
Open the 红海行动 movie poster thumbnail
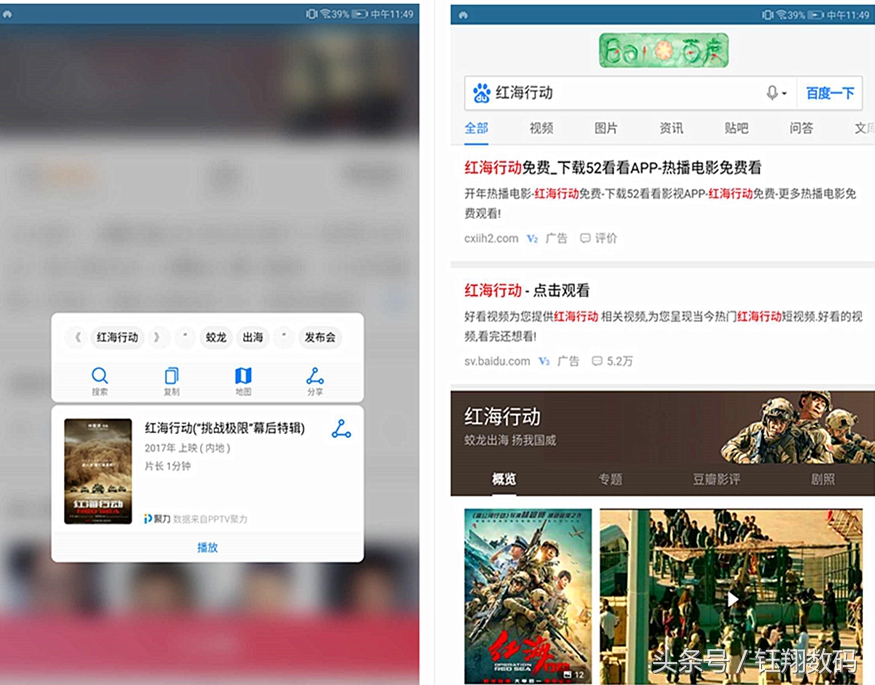click(x=98, y=471)
